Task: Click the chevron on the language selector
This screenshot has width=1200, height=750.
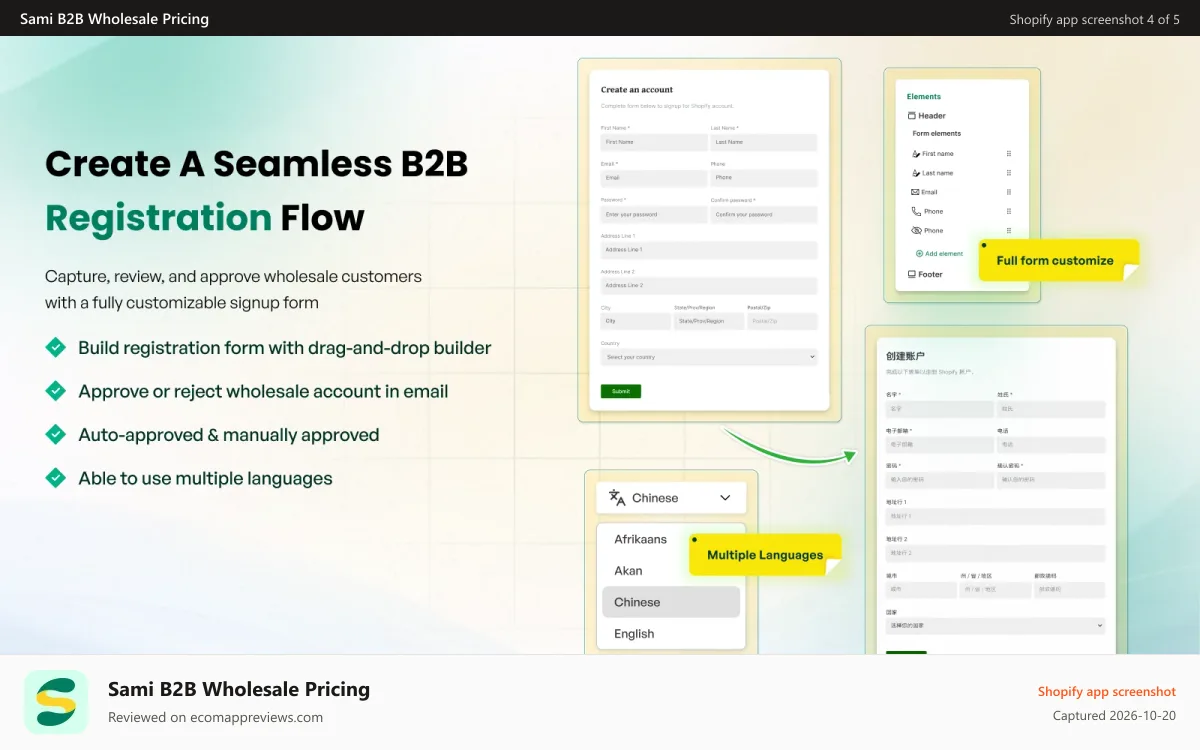Action: [x=725, y=498]
